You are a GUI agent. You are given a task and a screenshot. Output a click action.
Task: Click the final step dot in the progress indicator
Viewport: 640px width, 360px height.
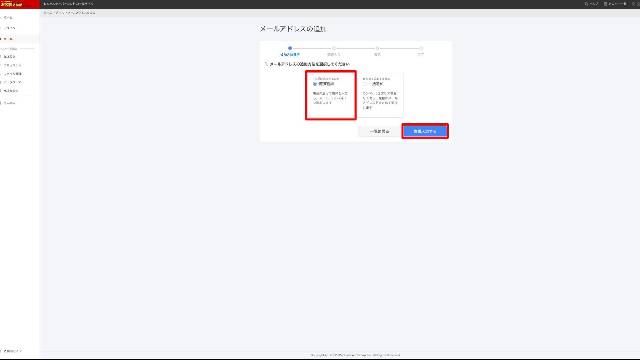point(421,48)
